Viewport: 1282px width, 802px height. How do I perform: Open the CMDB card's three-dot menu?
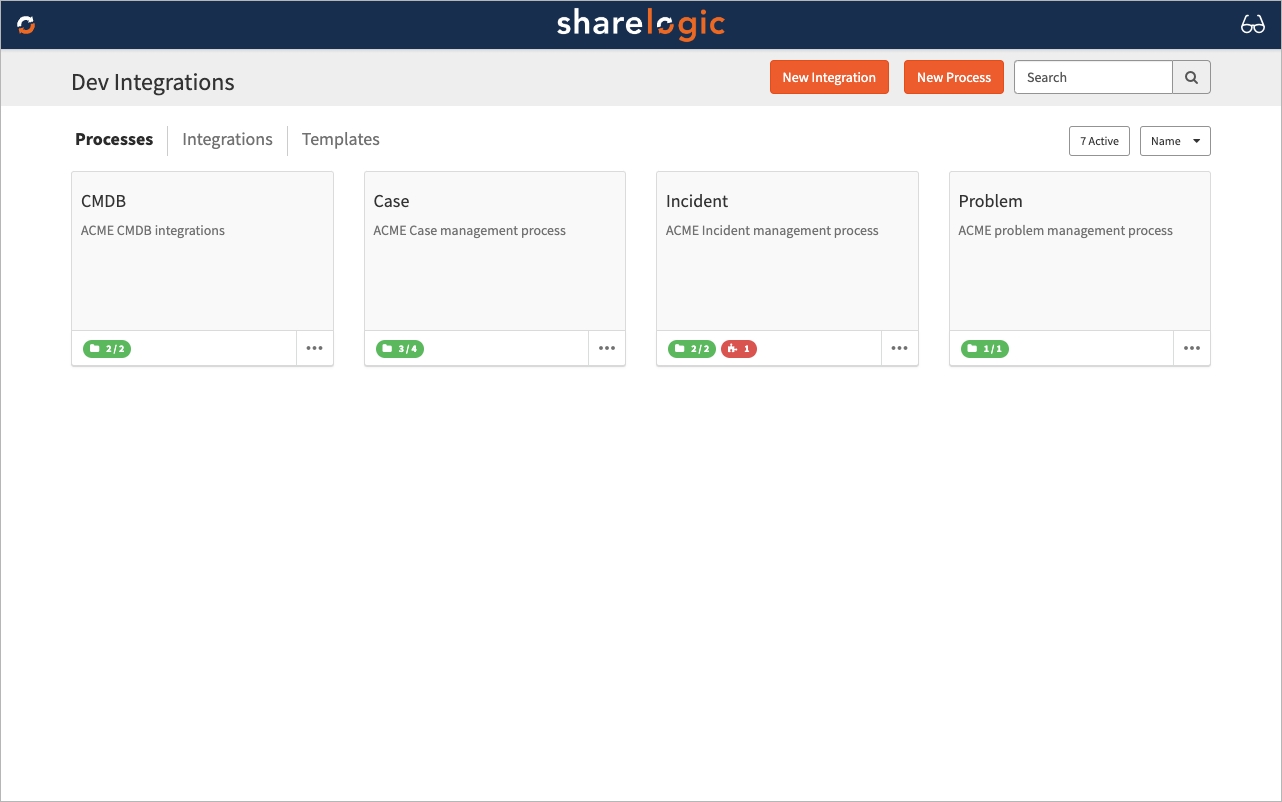pyautogui.click(x=314, y=348)
